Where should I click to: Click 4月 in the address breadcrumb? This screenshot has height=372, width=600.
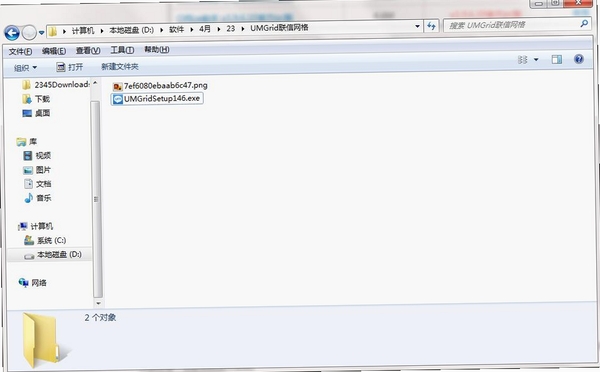coord(205,29)
